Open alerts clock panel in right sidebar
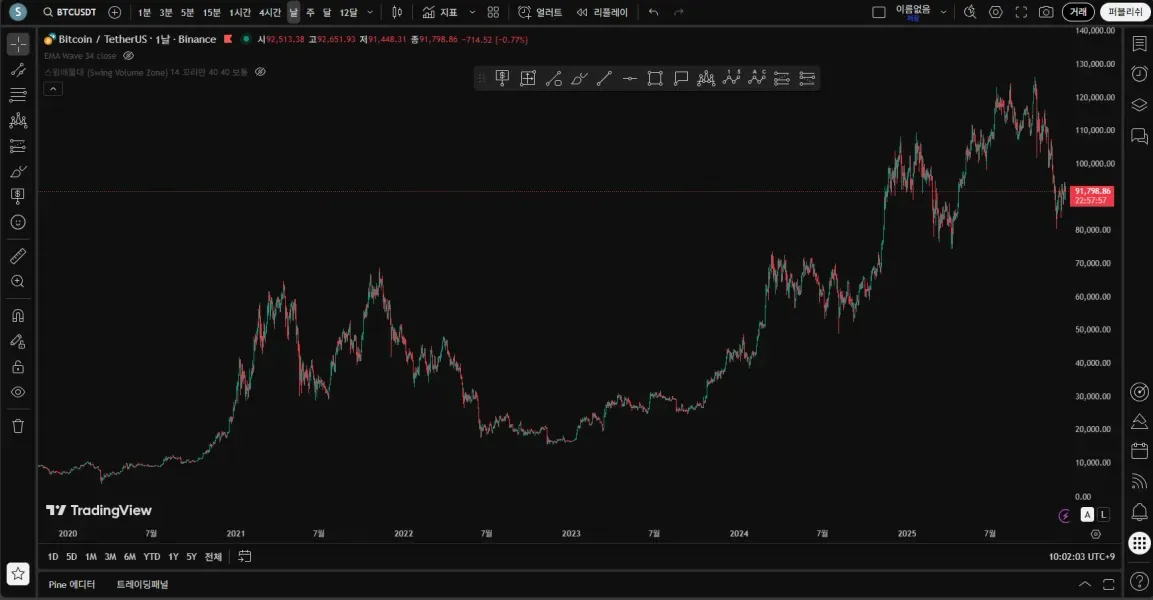1153x600 pixels. (1139, 74)
